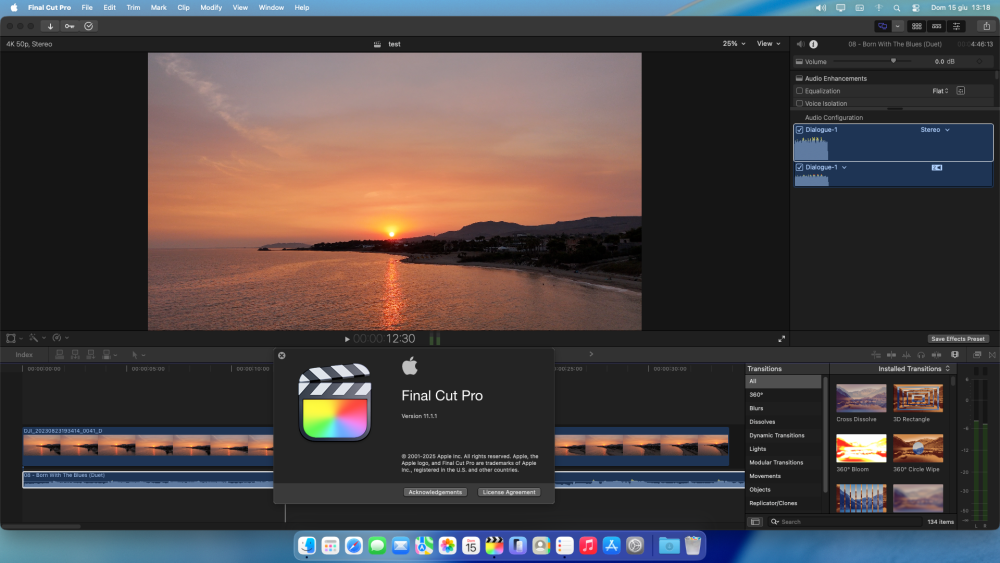Toggle the filmstrip layout icon in toolbar
Screen dimensions: 1000x563
pyautogui.click(x=936, y=26)
